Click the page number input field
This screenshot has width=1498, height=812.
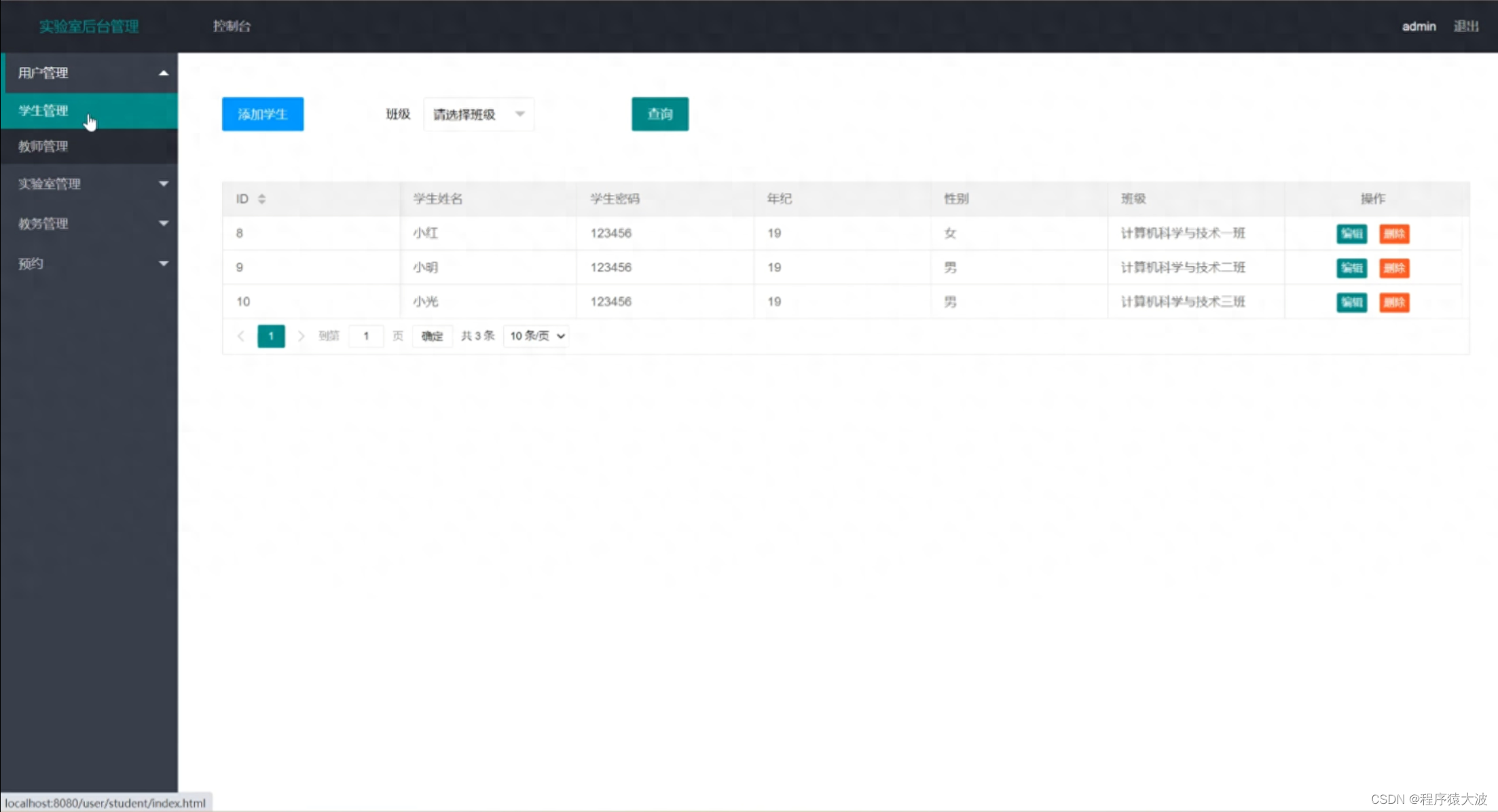(x=366, y=335)
